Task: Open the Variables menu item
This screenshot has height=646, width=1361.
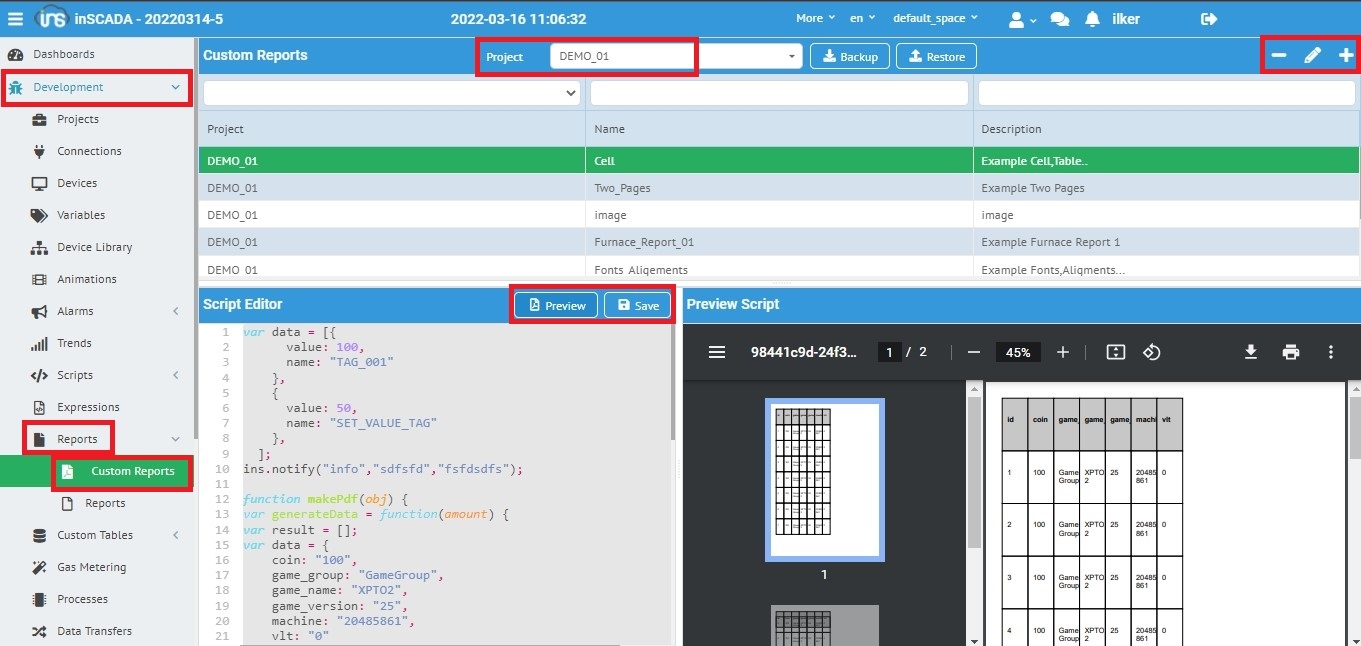Action: point(80,215)
